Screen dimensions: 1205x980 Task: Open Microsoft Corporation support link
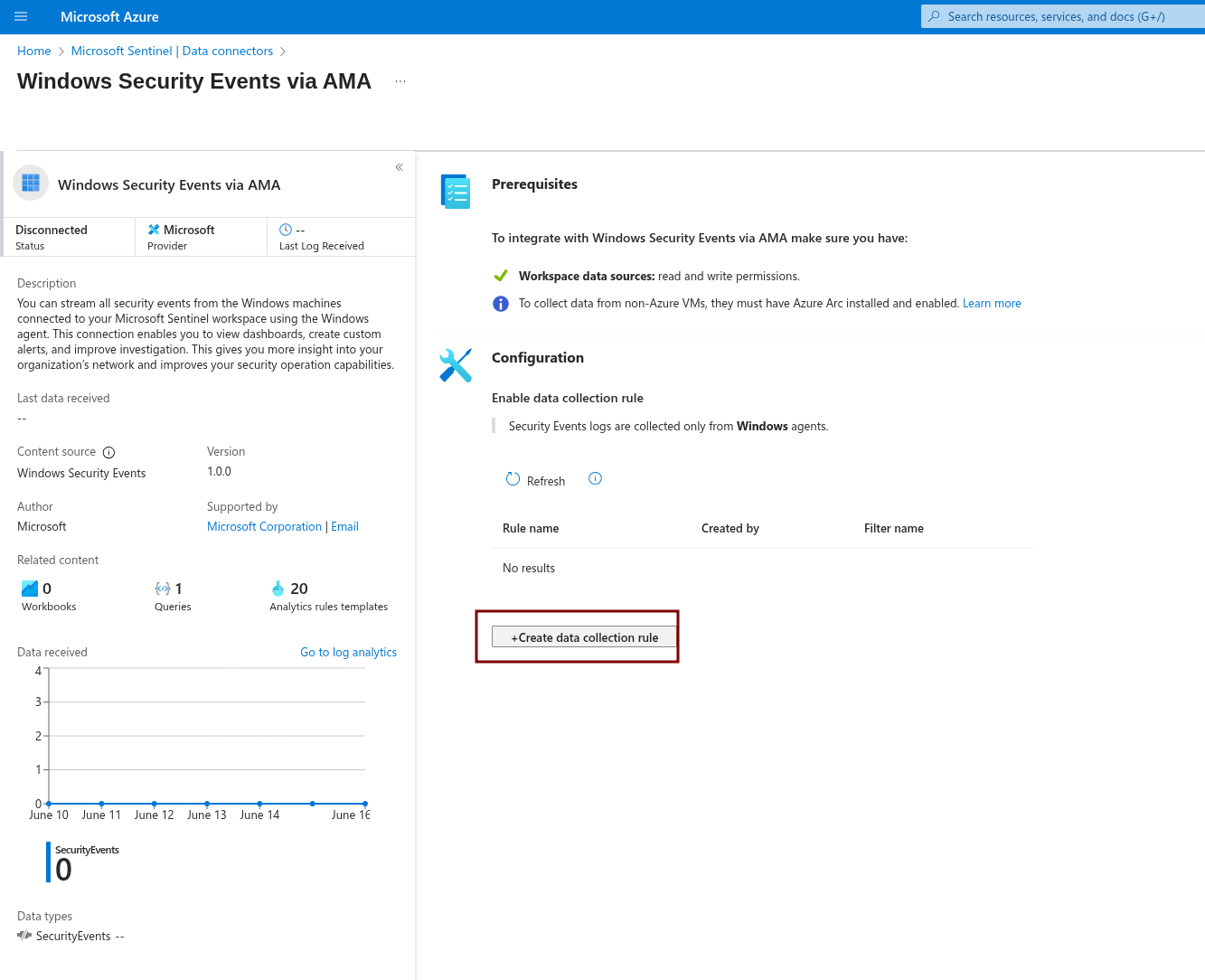point(264,527)
